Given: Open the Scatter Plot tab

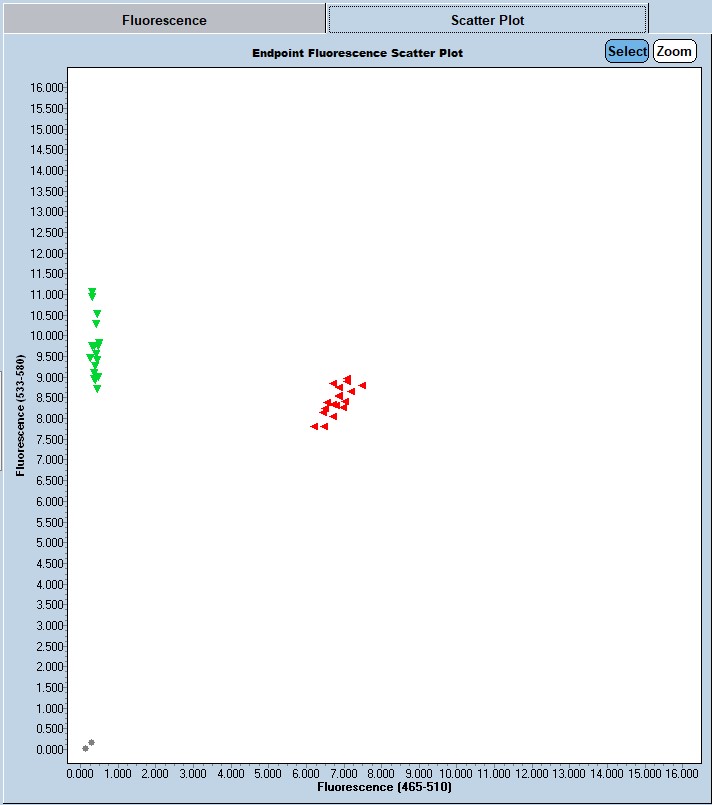Looking at the screenshot, I should (x=487, y=20).
